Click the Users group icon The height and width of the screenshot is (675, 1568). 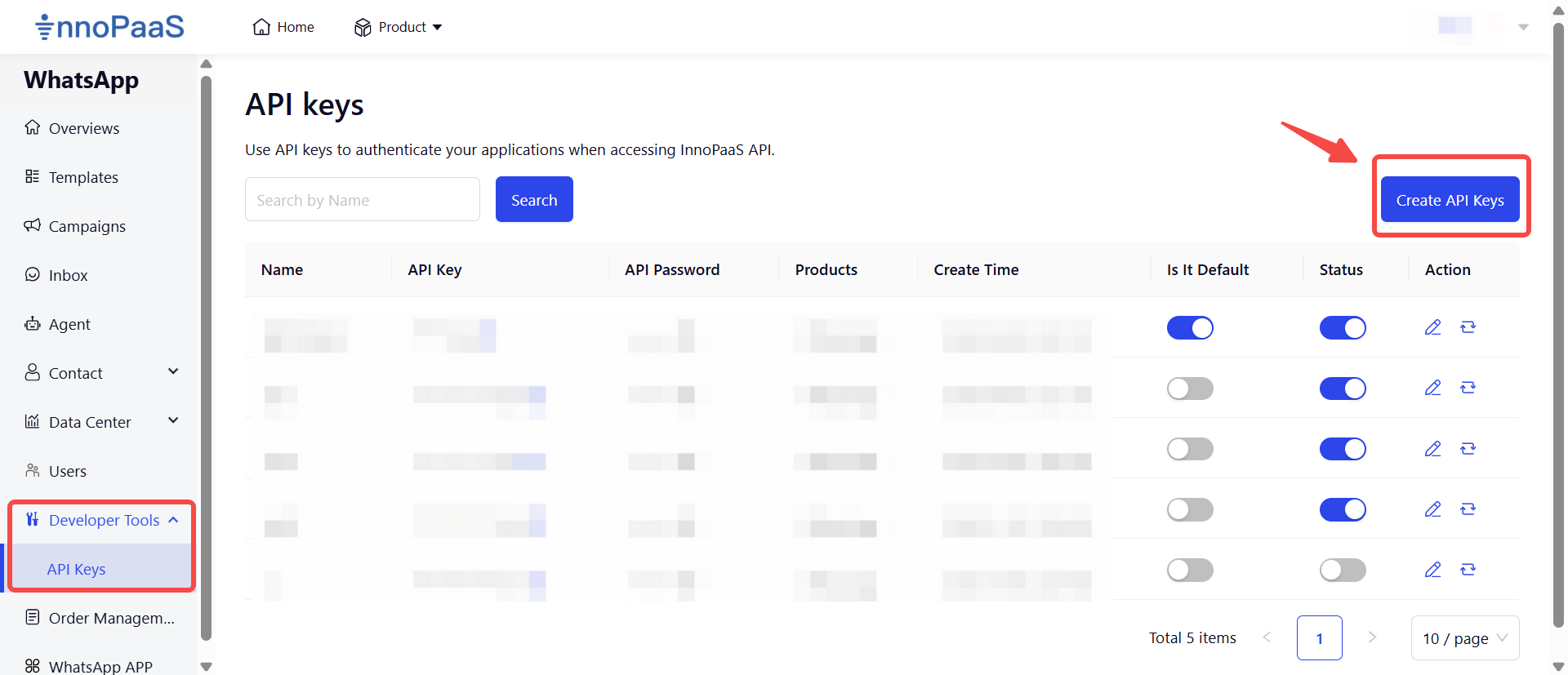click(x=33, y=470)
